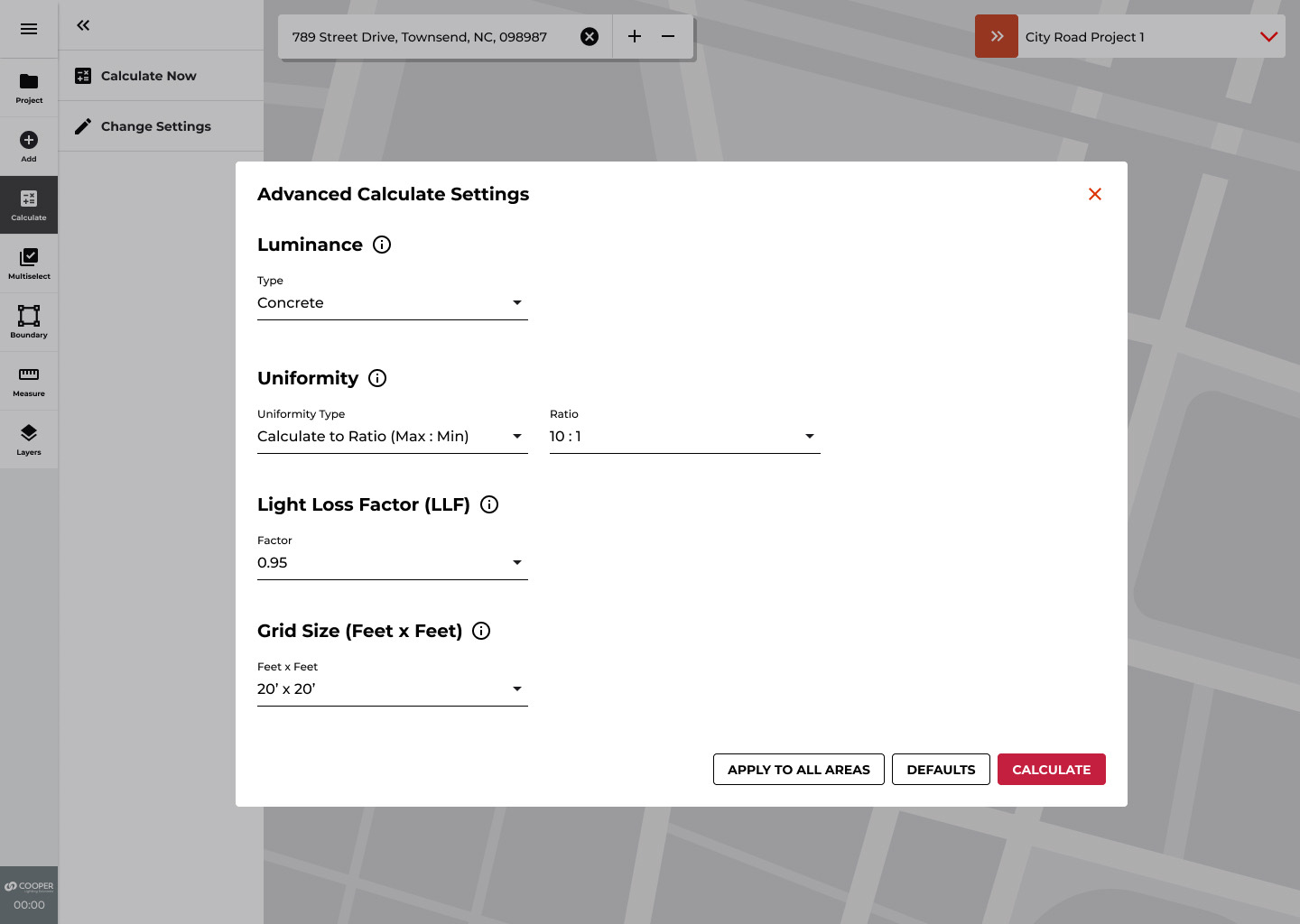Viewport: 1300px width, 924px height.
Task: Show Light Loss Factor info icon
Action: pyautogui.click(x=489, y=504)
